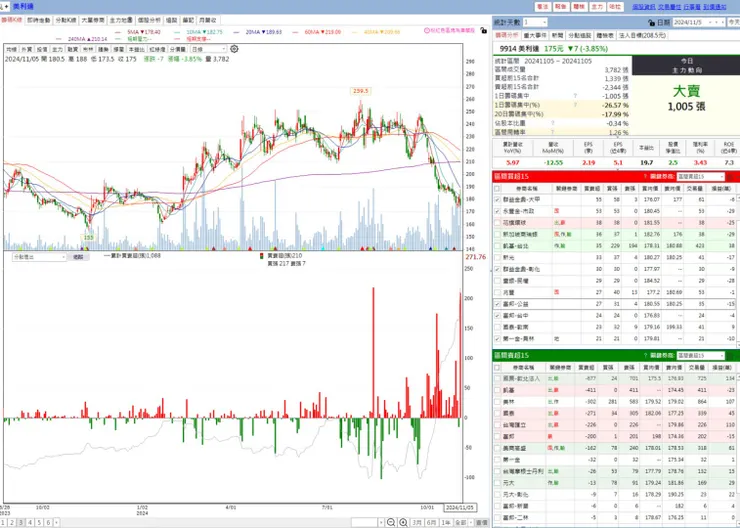Select page 4 button at bottom left
Image resolution: width=740 pixels, height=528 pixels.
[30, 522]
